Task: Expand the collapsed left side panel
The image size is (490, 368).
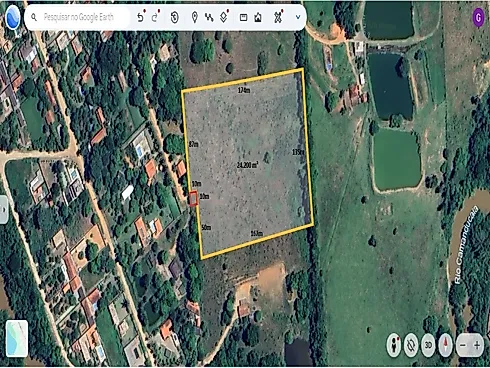Action: [4, 210]
